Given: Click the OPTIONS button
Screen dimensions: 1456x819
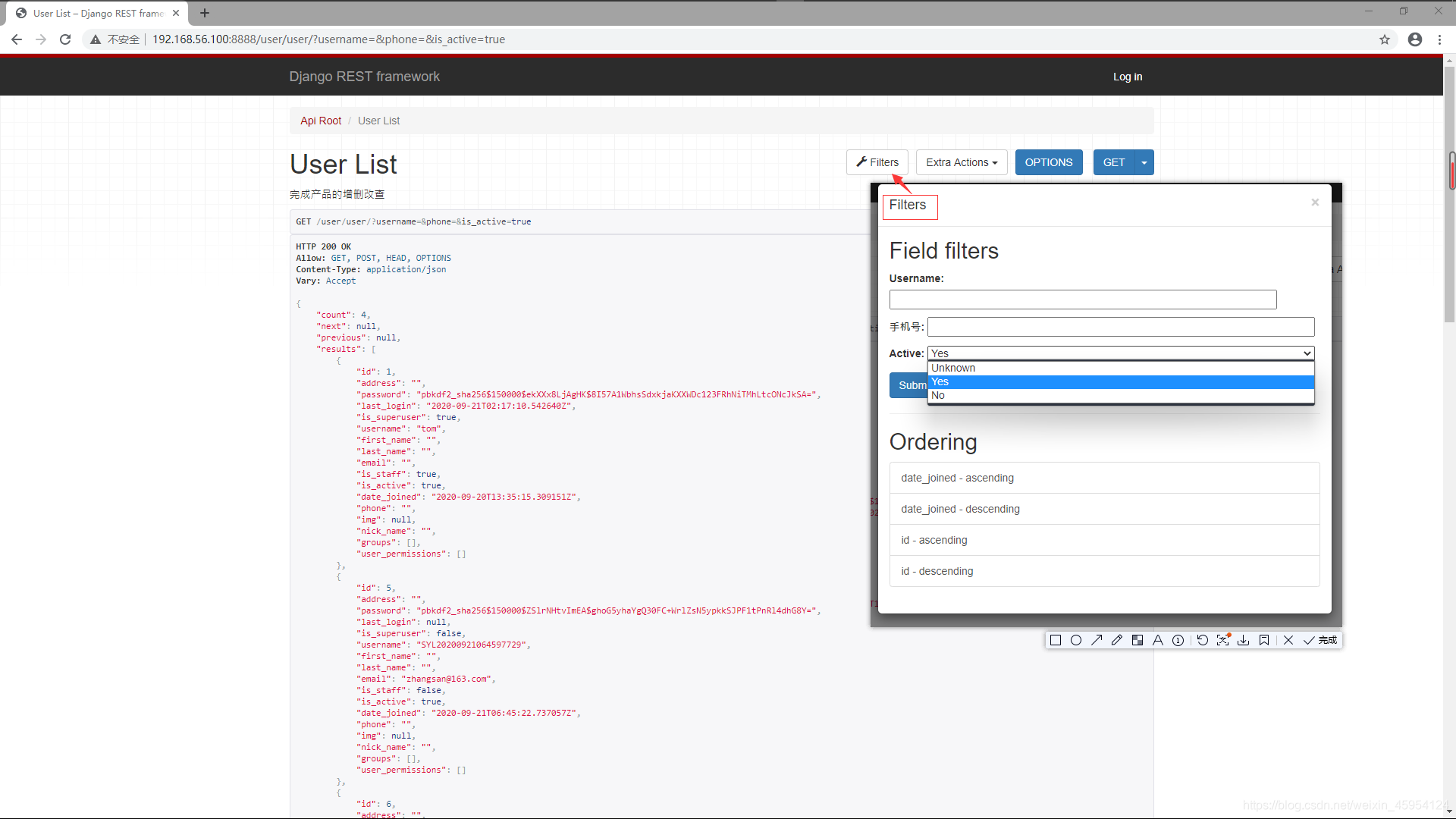Looking at the screenshot, I should point(1049,162).
